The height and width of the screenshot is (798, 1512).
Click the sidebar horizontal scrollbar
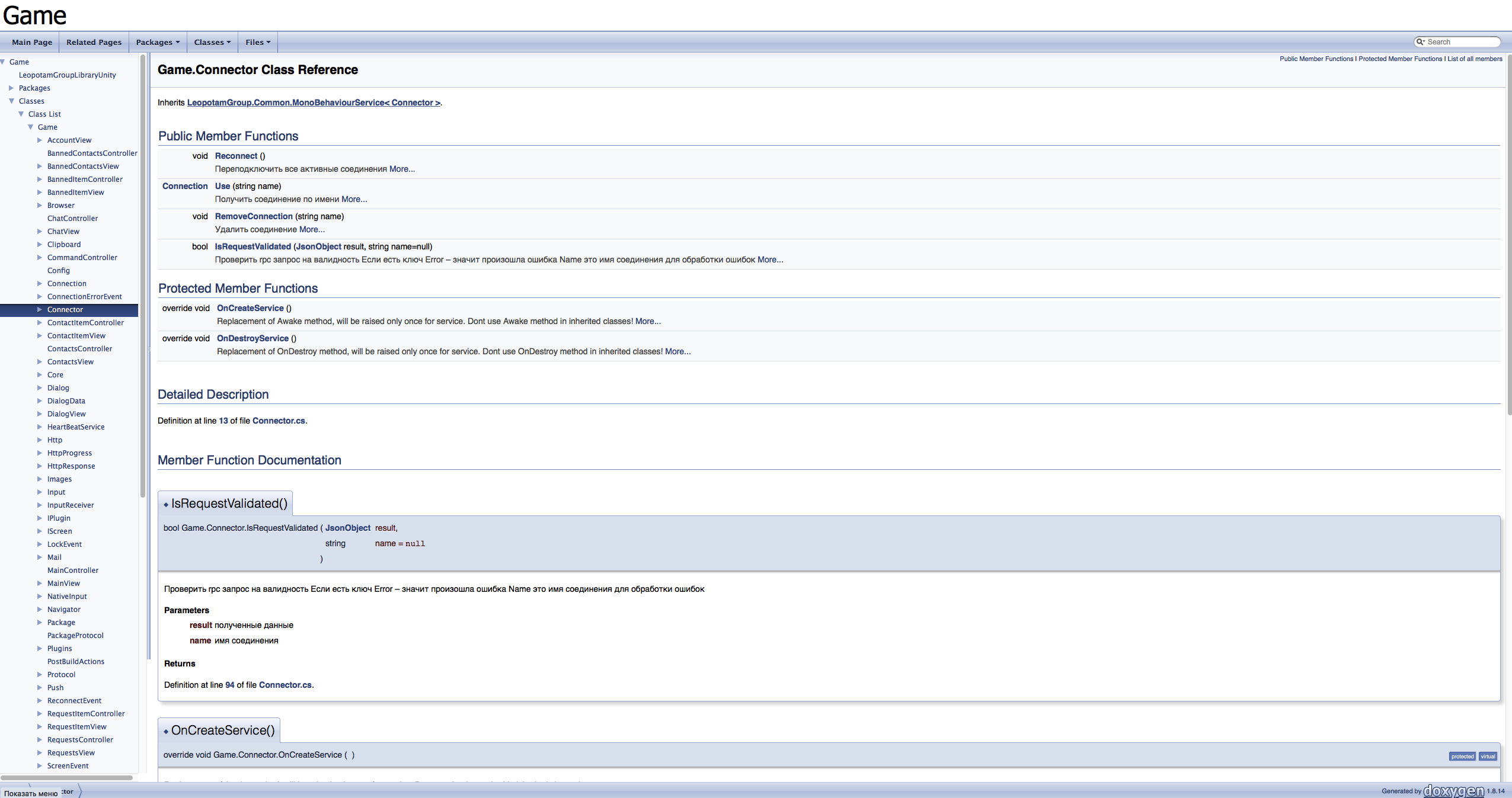(66, 777)
